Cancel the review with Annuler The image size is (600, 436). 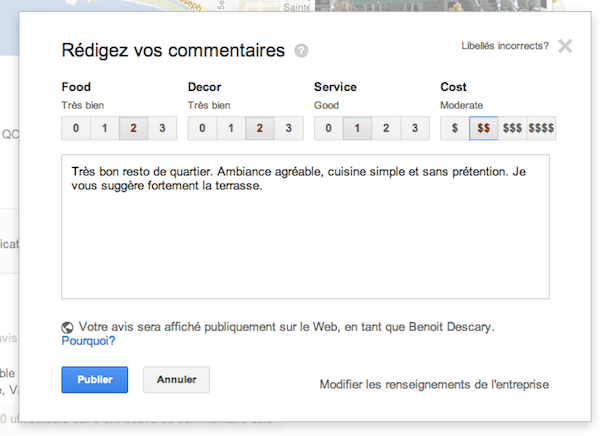point(176,380)
